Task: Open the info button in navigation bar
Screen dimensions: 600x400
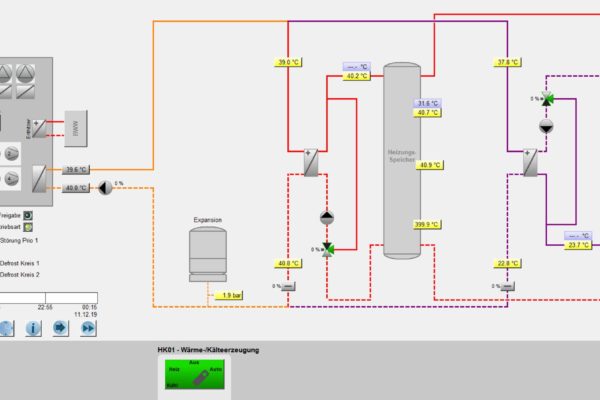Action: click(x=33, y=328)
